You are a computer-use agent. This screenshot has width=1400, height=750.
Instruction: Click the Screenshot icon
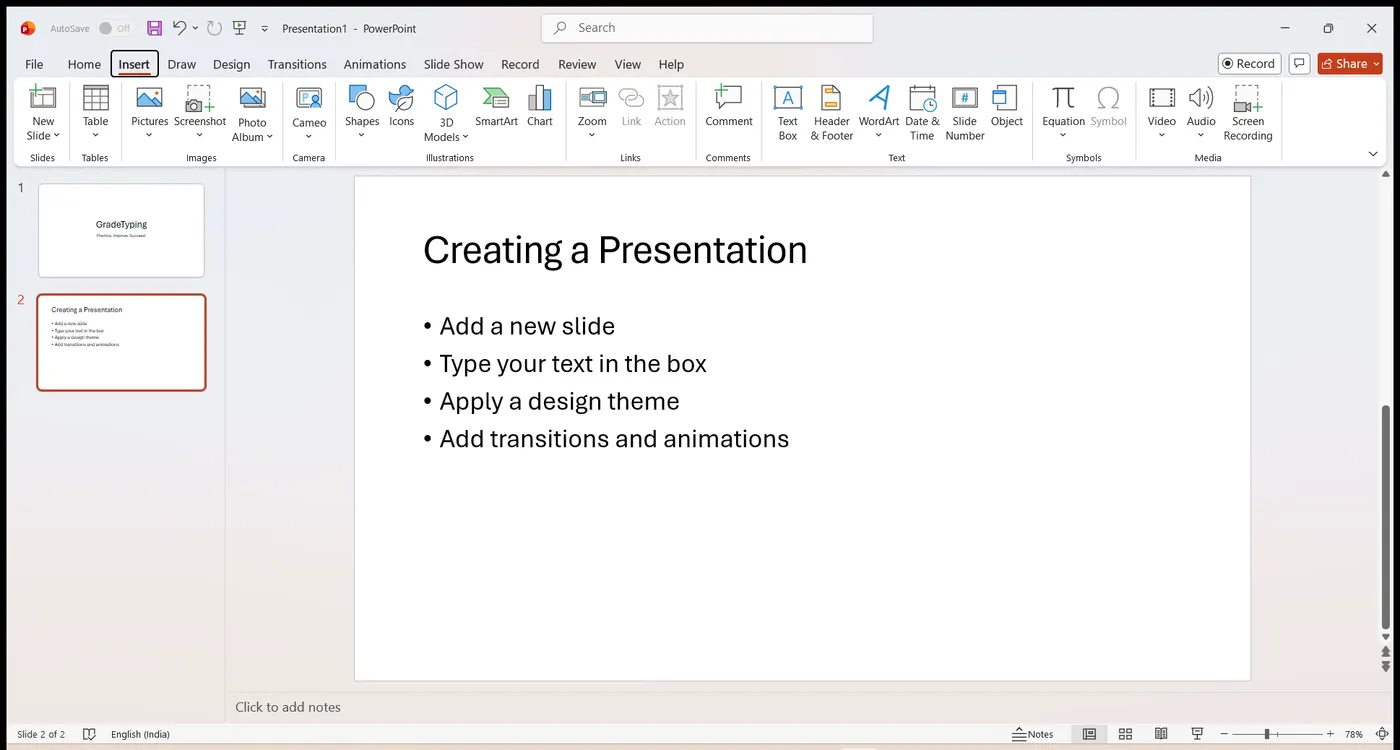point(200,98)
